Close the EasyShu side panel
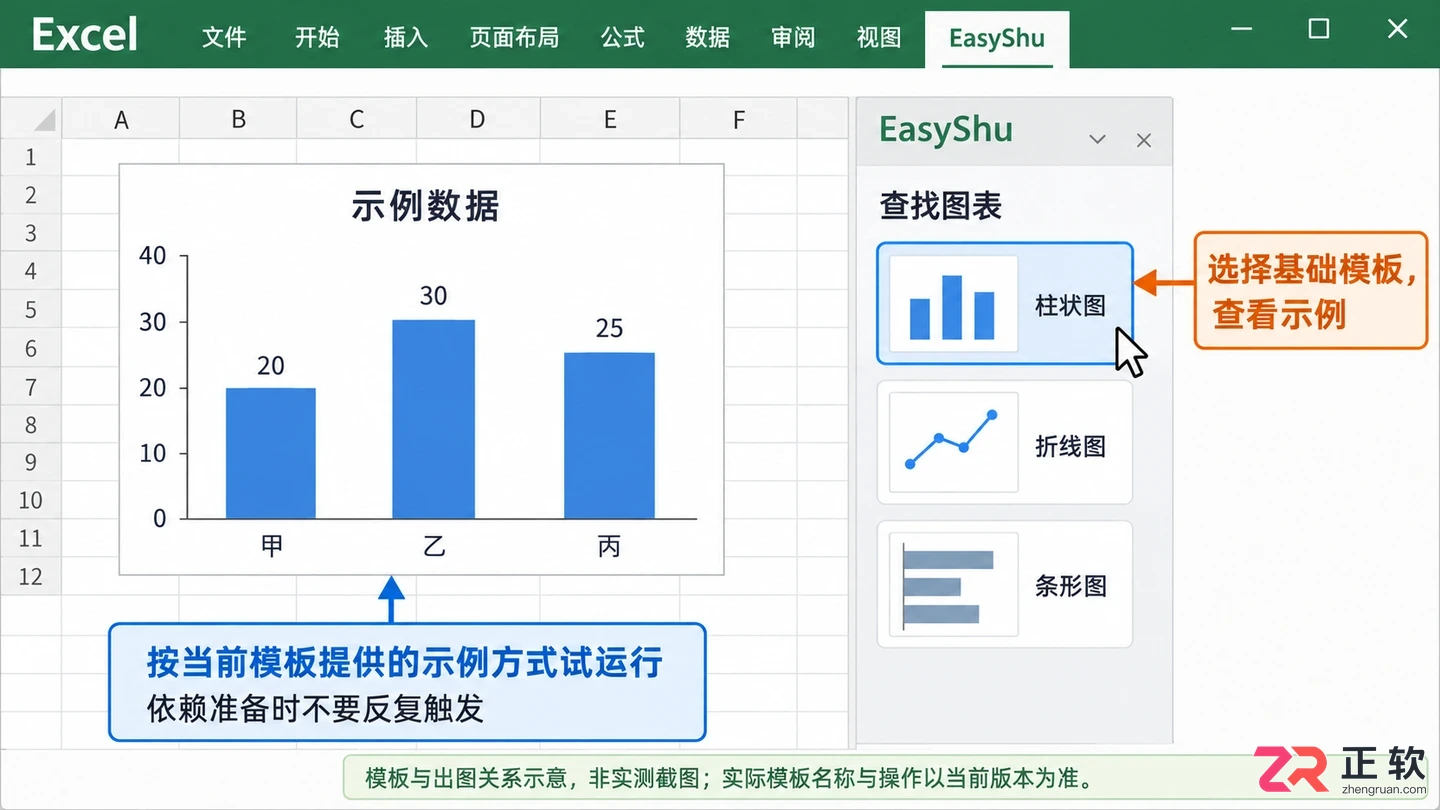Image resolution: width=1440 pixels, height=810 pixels. 1144,140
